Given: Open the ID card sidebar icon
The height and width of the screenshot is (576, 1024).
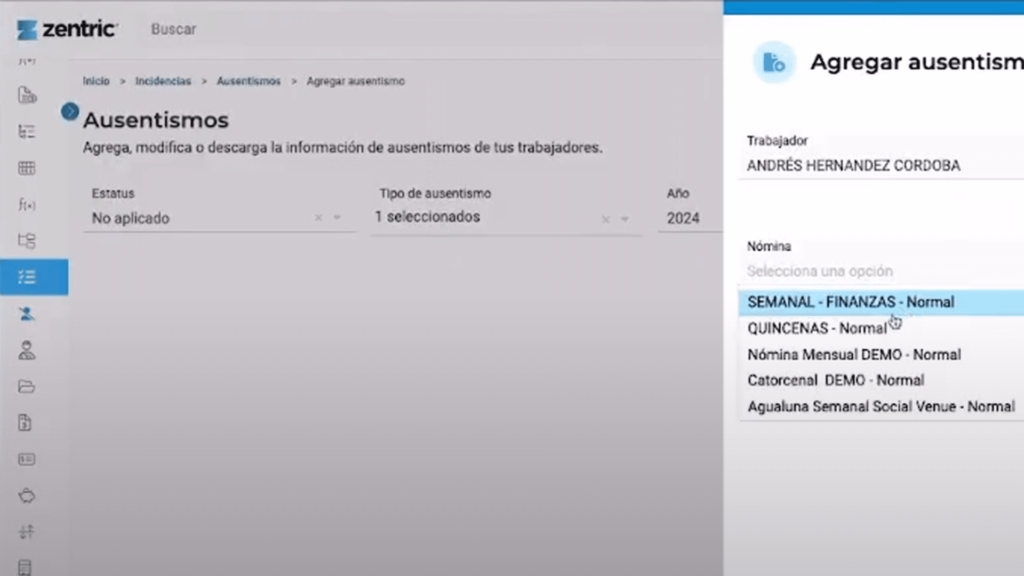Looking at the screenshot, I should click(27, 459).
